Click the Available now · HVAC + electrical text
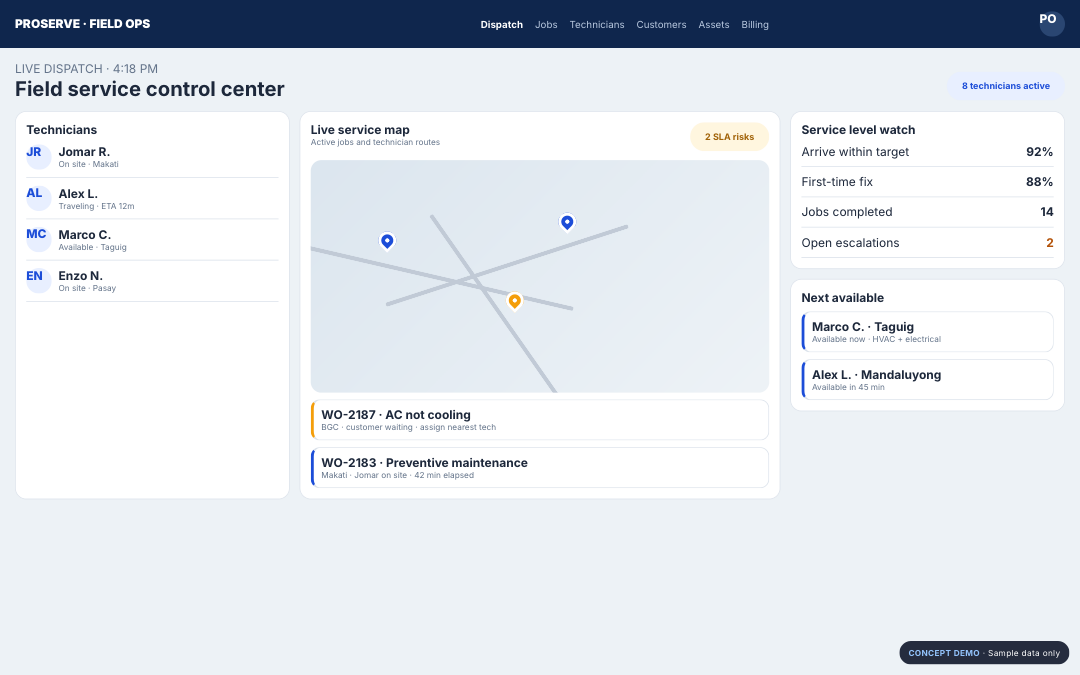 point(876,340)
